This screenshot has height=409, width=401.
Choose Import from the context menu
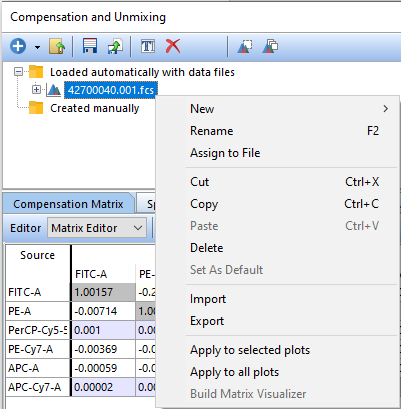pyautogui.click(x=277, y=299)
